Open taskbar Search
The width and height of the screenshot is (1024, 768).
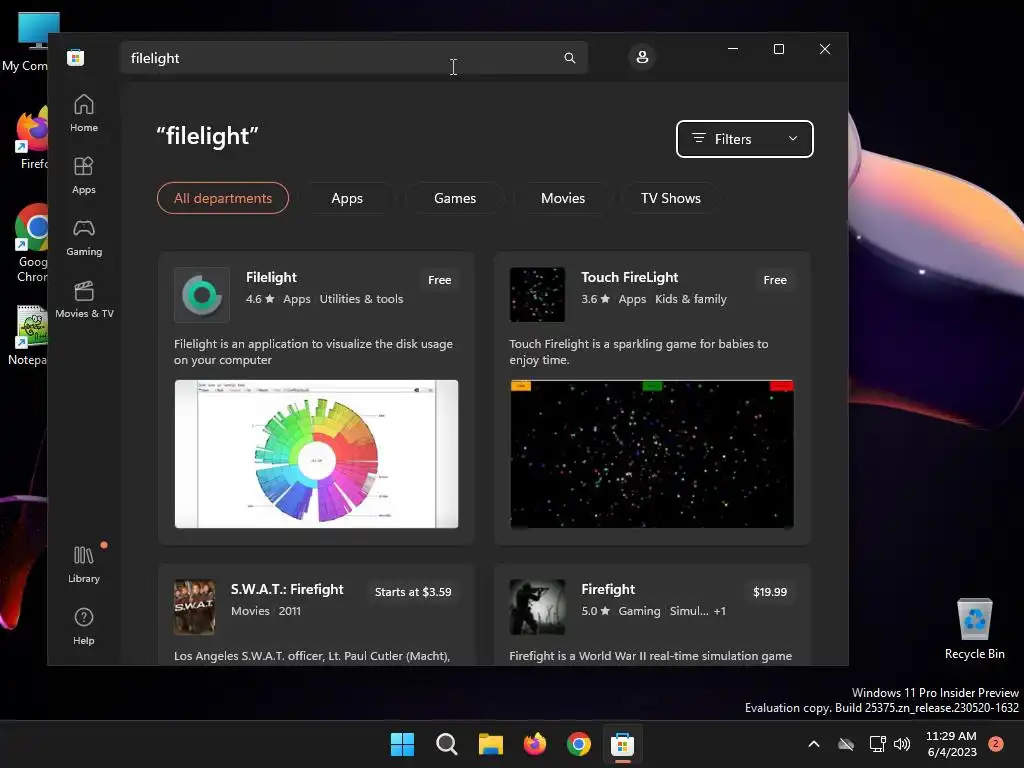[x=447, y=744]
